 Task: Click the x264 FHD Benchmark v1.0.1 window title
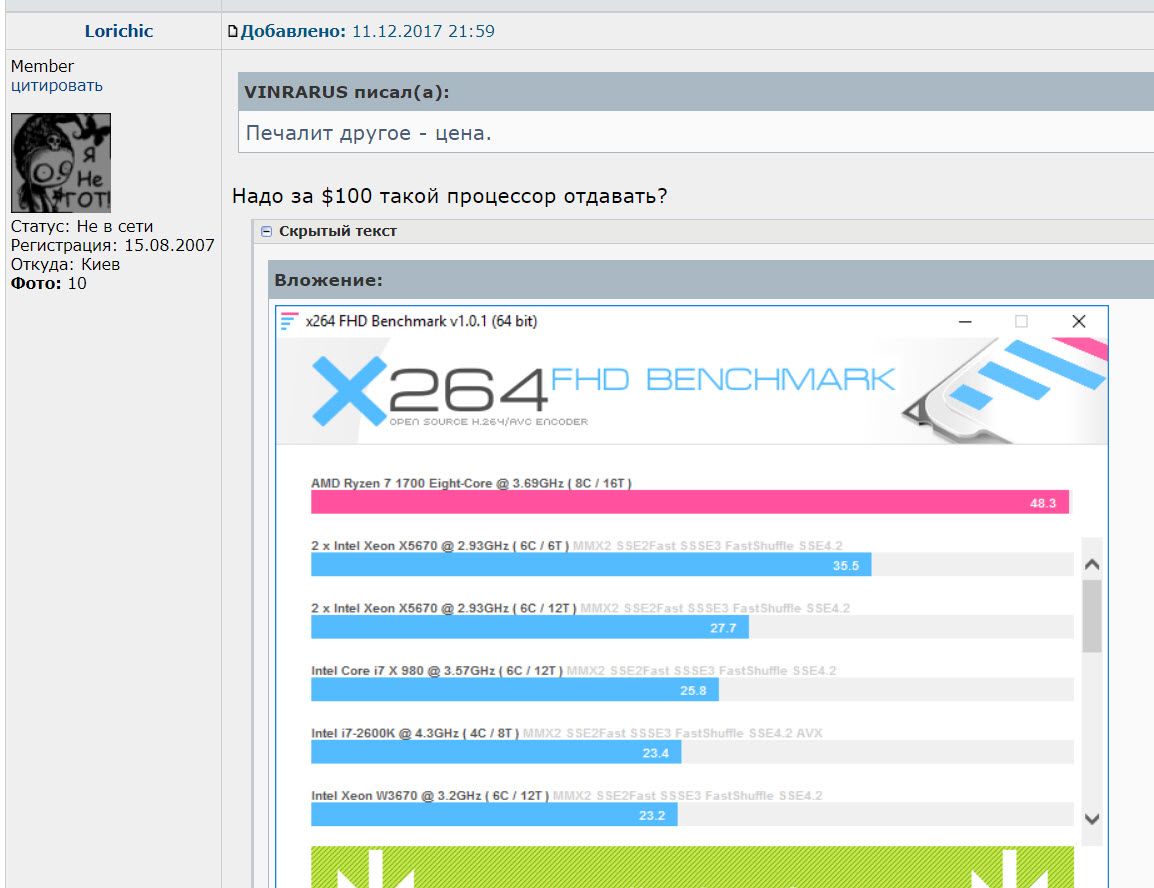[x=422, y=321]
